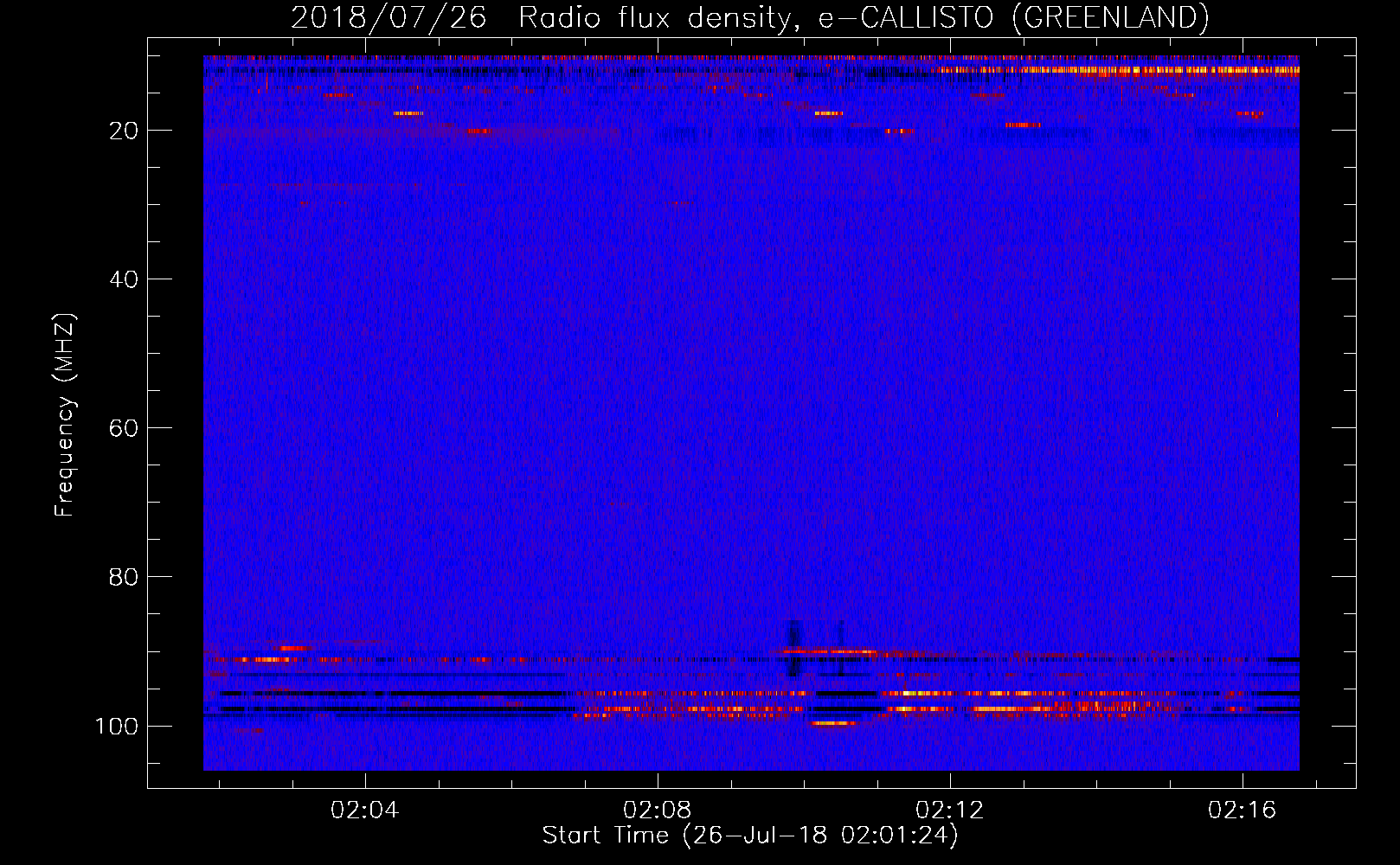Click the 02:04 time tick label
This screenshot has height=865, width=1400.
[365, 810]
